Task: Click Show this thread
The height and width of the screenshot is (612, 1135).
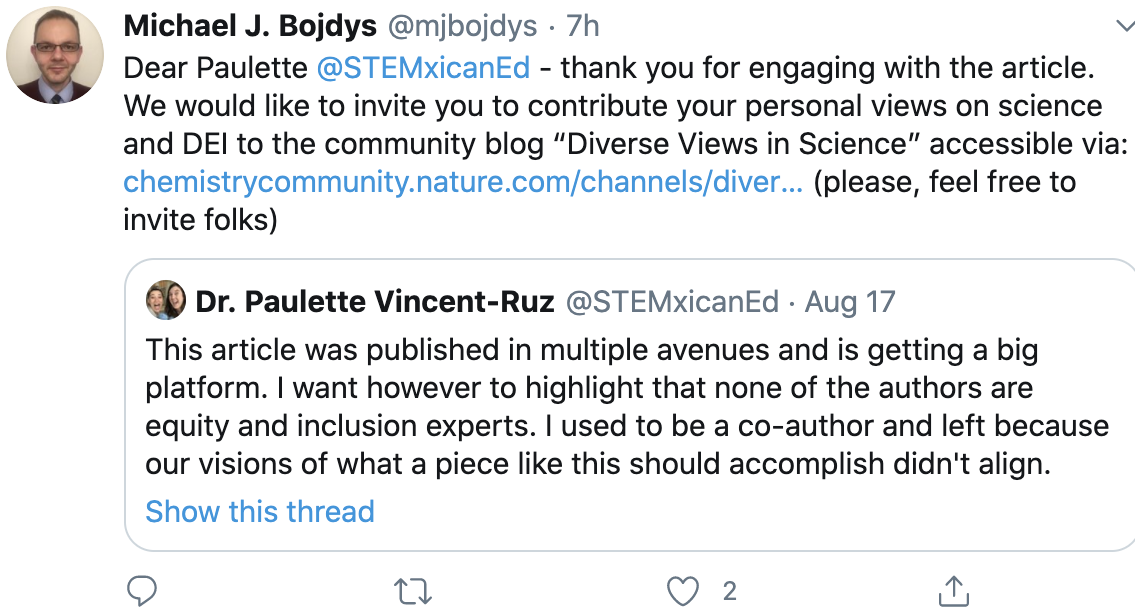Action: tap(260, 511)
